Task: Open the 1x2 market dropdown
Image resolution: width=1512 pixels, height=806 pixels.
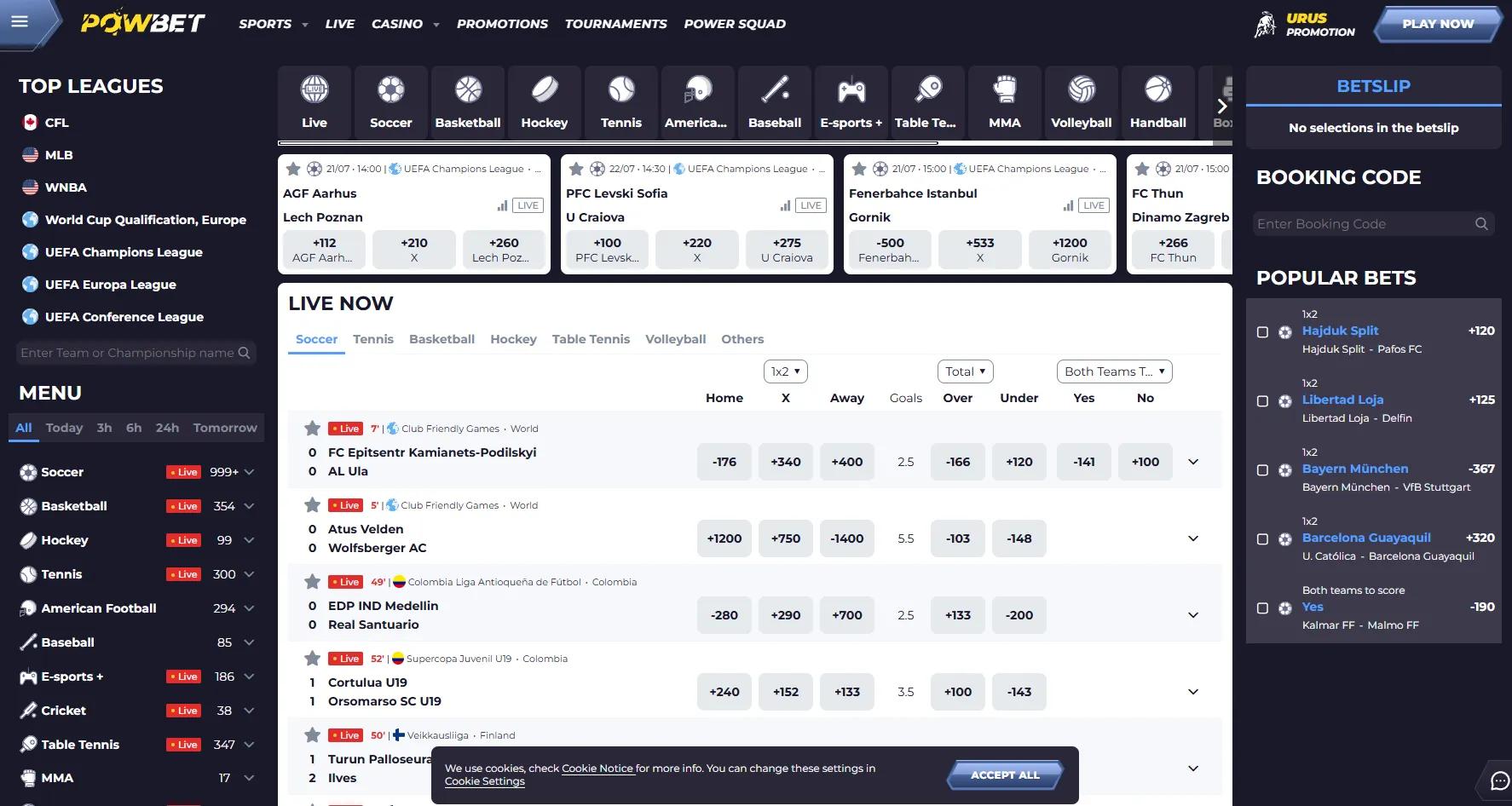Action: tap(786, 371)
